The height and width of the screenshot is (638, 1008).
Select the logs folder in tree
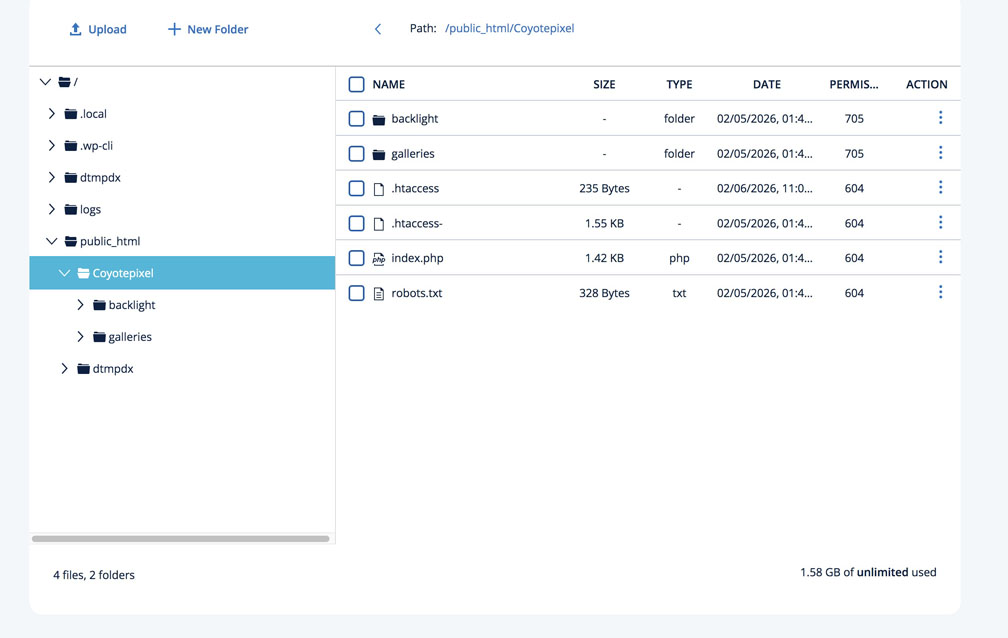point(90,210)
